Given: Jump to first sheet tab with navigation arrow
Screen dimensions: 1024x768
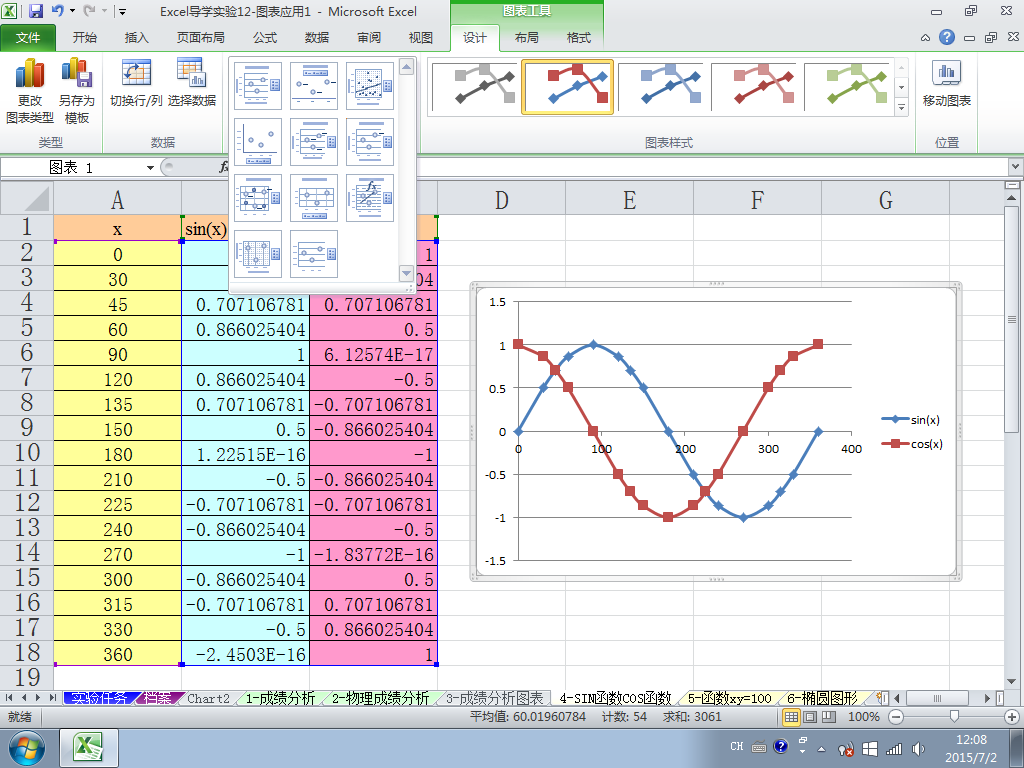Looking at the screenshot, I should (x=9, y=698).
